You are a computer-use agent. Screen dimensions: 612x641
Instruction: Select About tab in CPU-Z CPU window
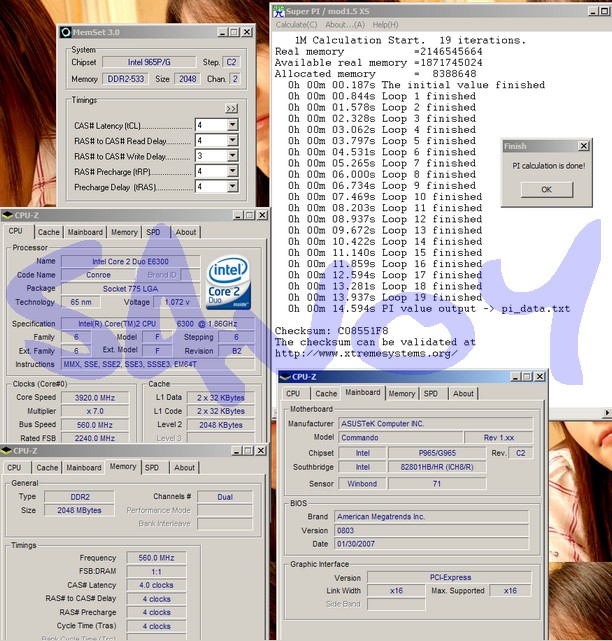pyautogui.click(x=186, y=232)
